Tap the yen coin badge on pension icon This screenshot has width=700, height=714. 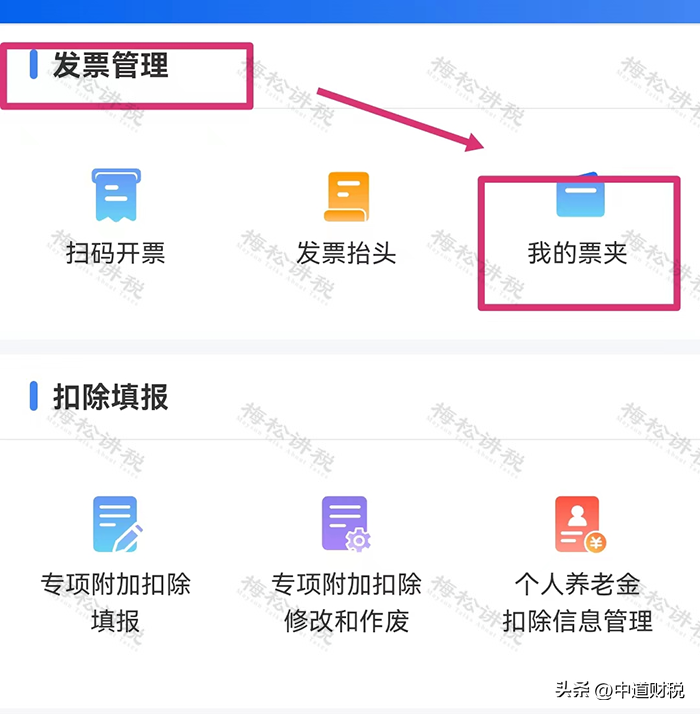595,542
